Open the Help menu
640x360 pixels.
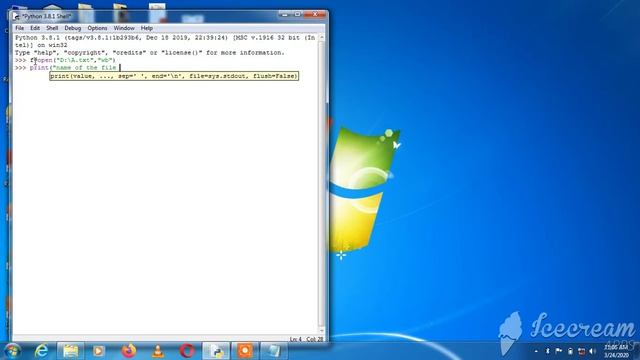147,28
